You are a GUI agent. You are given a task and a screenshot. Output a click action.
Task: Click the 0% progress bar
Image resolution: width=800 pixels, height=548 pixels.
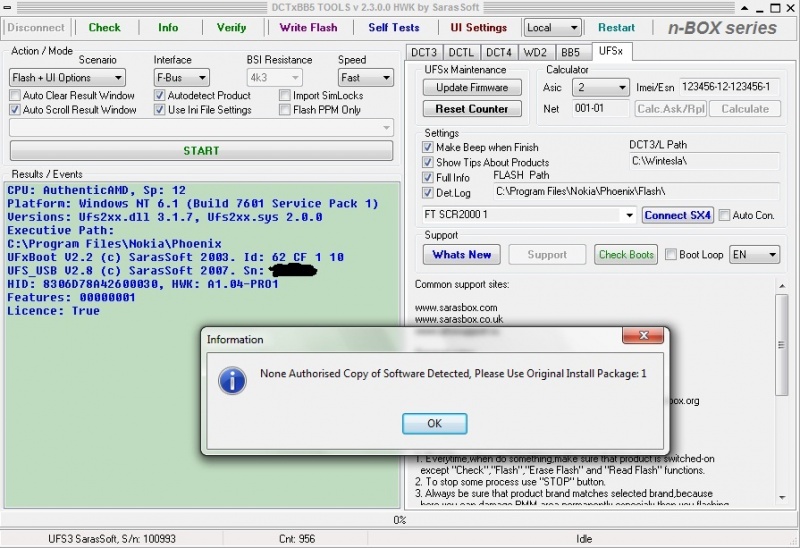pos(399,520)
